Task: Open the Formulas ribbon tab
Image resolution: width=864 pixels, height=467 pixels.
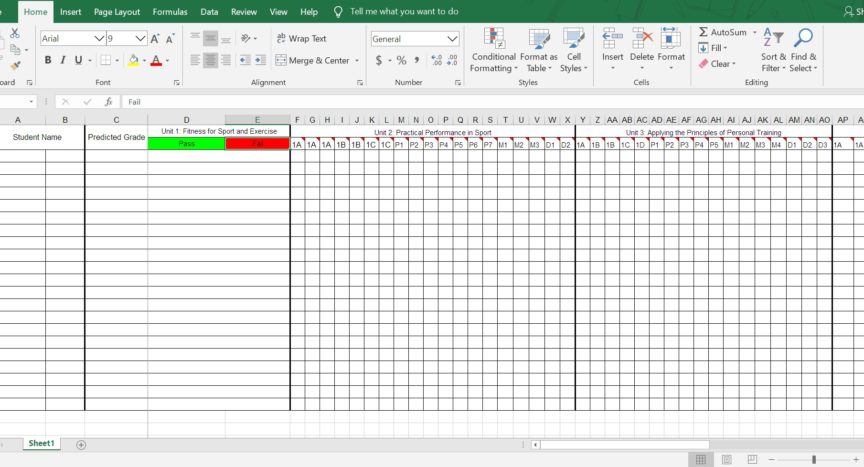Action: point(170,12)
